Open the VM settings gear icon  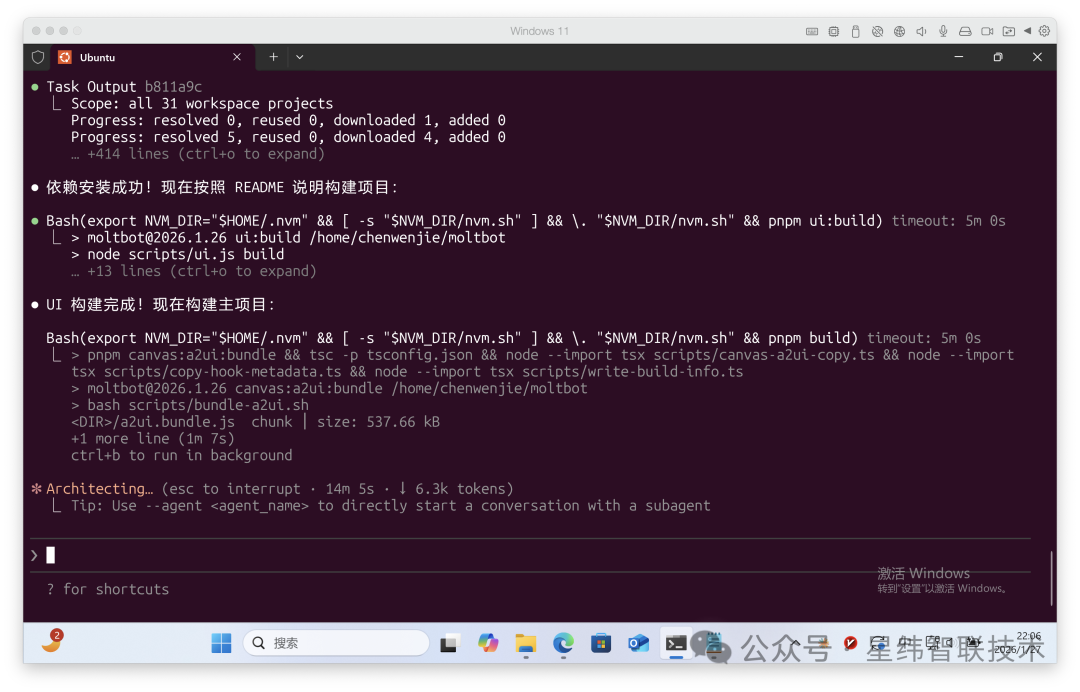click(x=1045, y=31)
